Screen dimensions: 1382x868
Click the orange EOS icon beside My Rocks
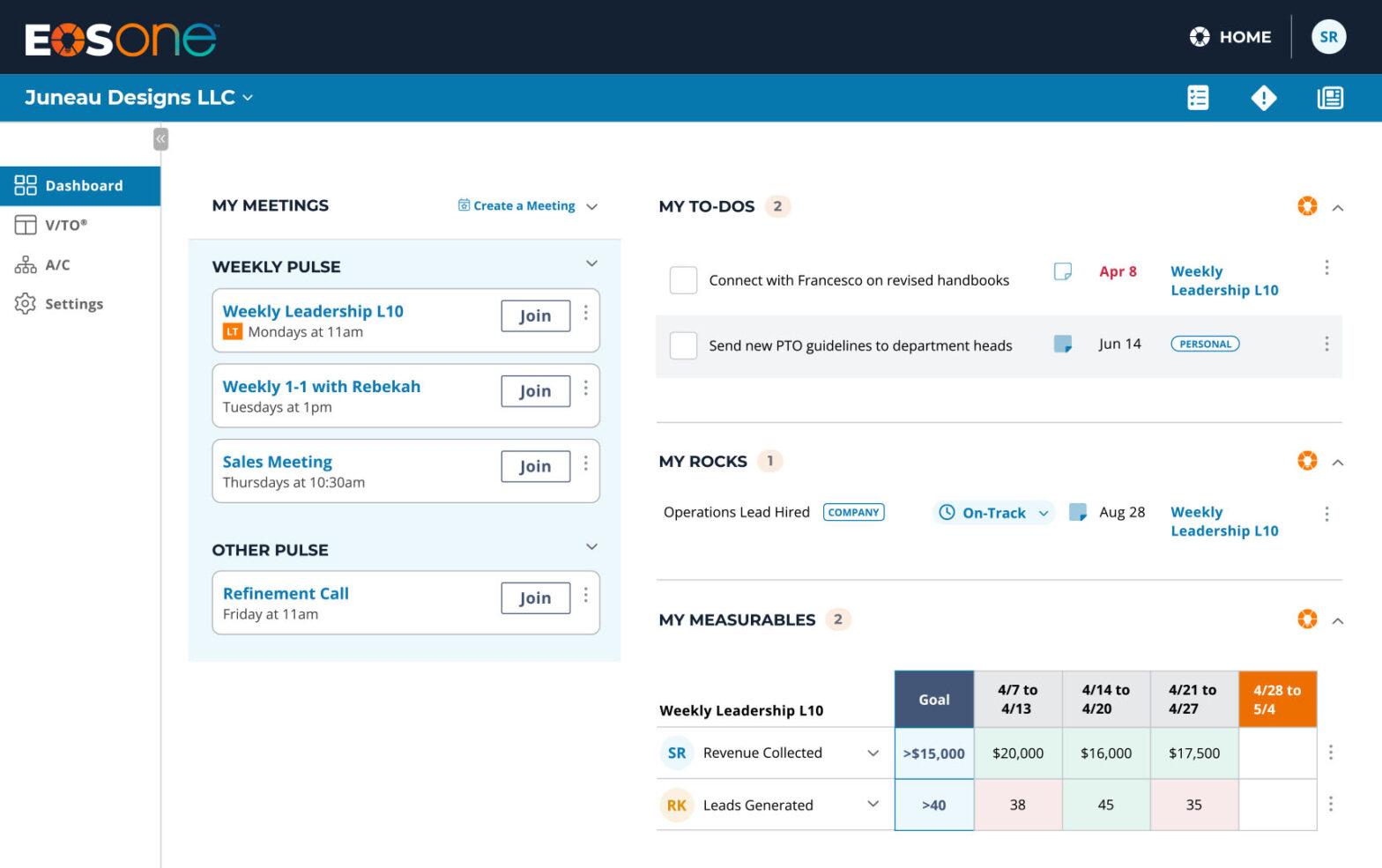coord(1306,461)
